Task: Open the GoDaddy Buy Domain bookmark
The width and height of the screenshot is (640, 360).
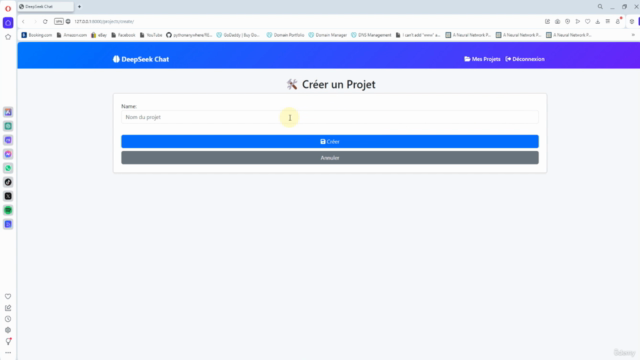Action: pos(238,35)
